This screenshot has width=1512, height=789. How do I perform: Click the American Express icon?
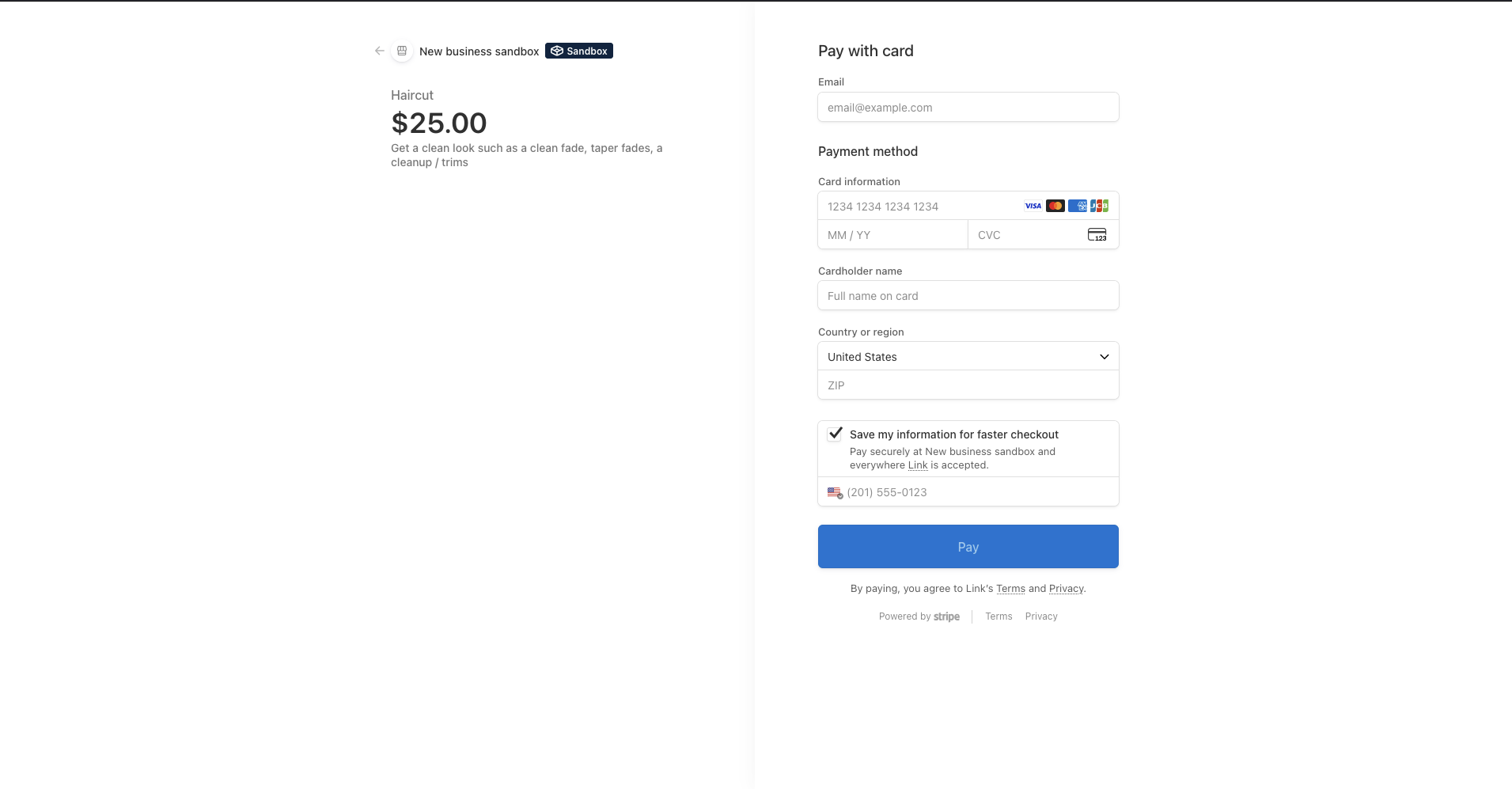coord(1077,206)
